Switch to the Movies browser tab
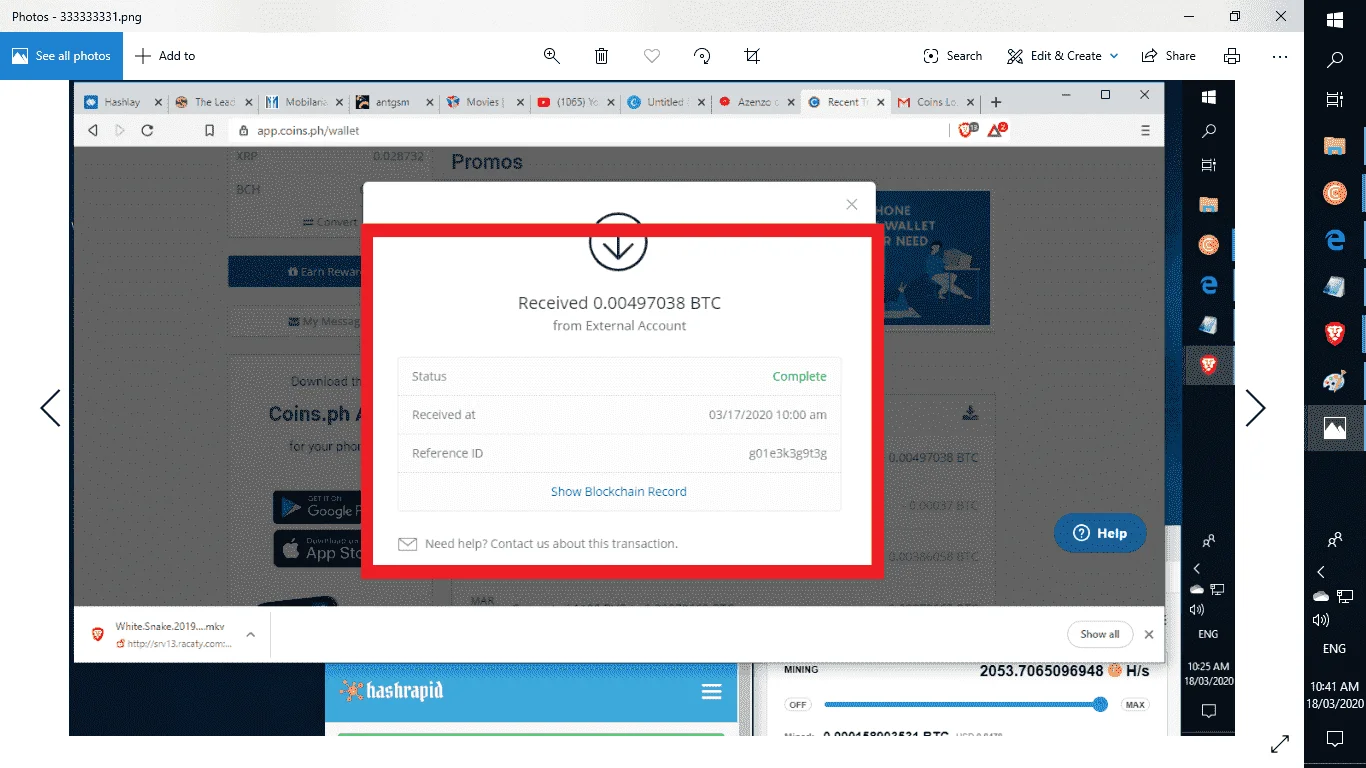Image resolution: width=1366 pixels, height=768 pixels. point(484,102)
